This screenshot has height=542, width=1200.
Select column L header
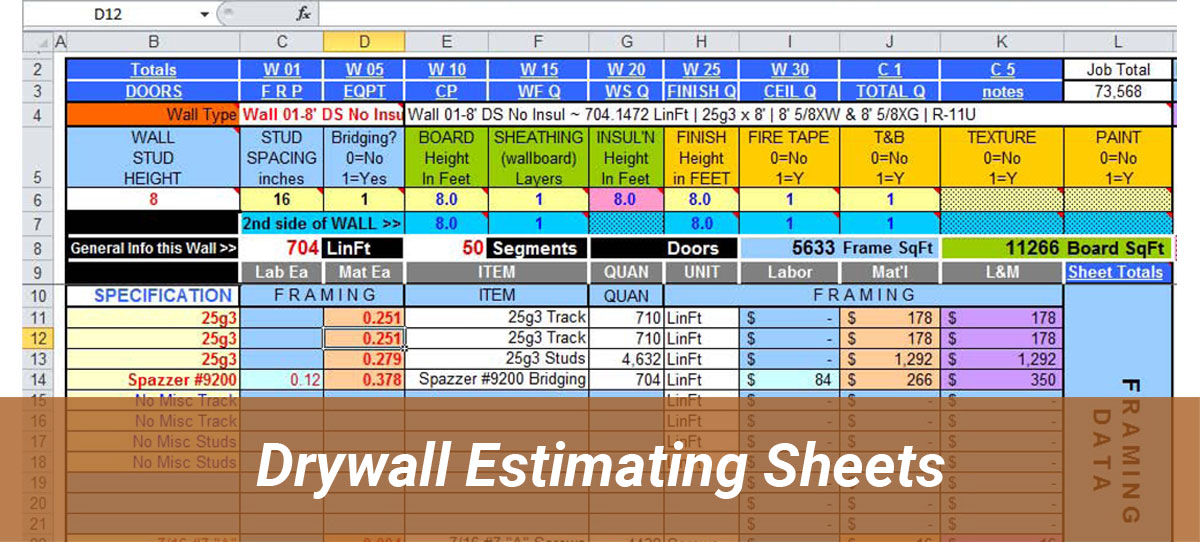[1118, 43]
